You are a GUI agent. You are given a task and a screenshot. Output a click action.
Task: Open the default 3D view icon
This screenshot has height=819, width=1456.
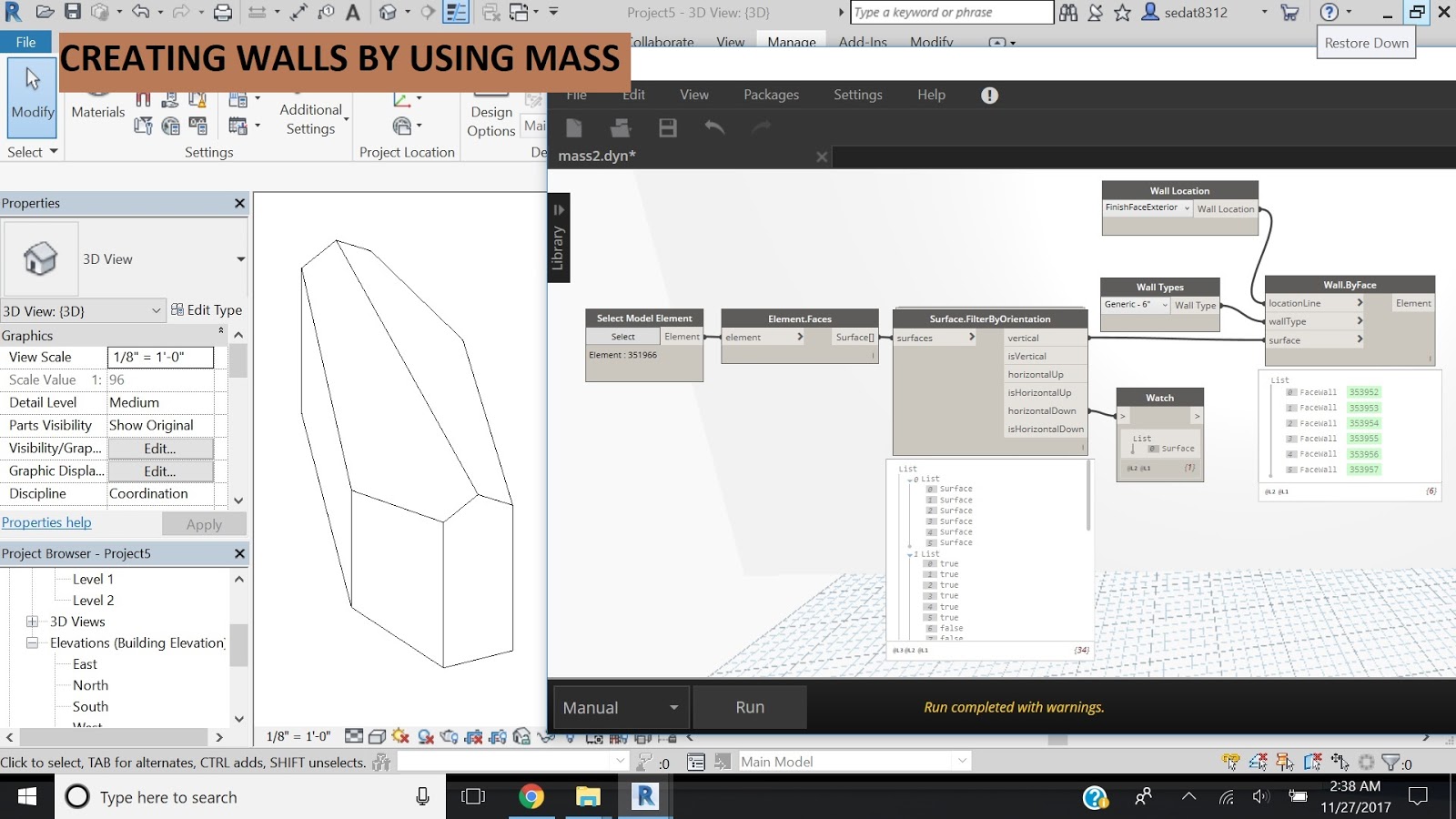387,13
